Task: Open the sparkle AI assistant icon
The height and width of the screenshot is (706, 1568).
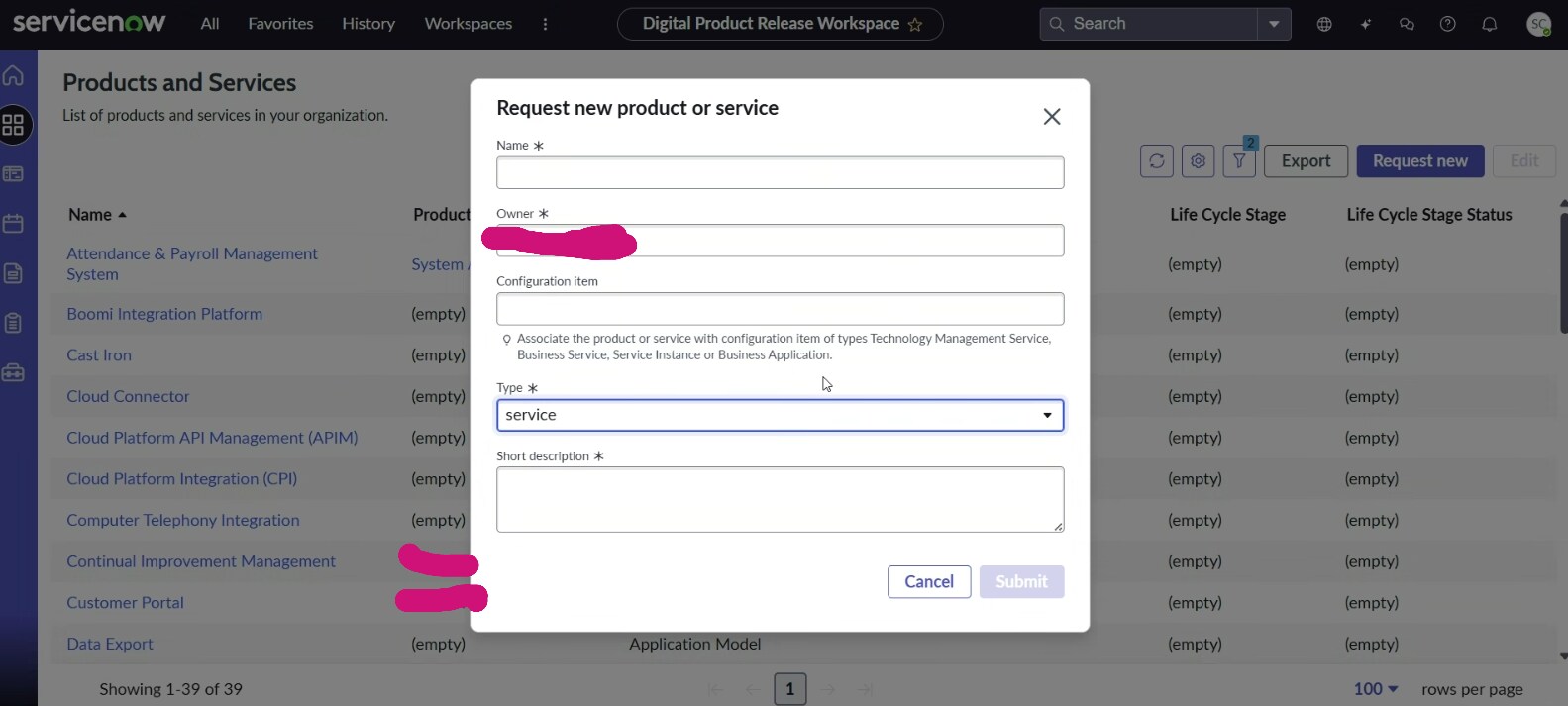Action: [x=1366, y=24]
